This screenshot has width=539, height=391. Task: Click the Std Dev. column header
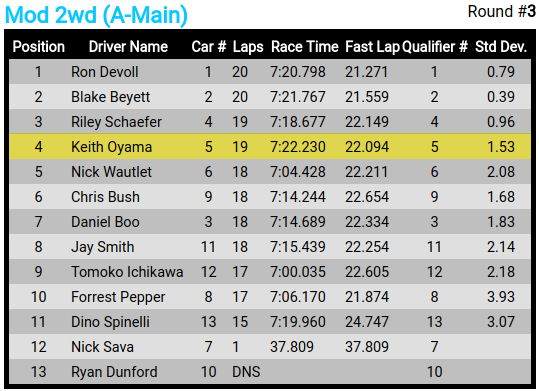click(501, 47)
